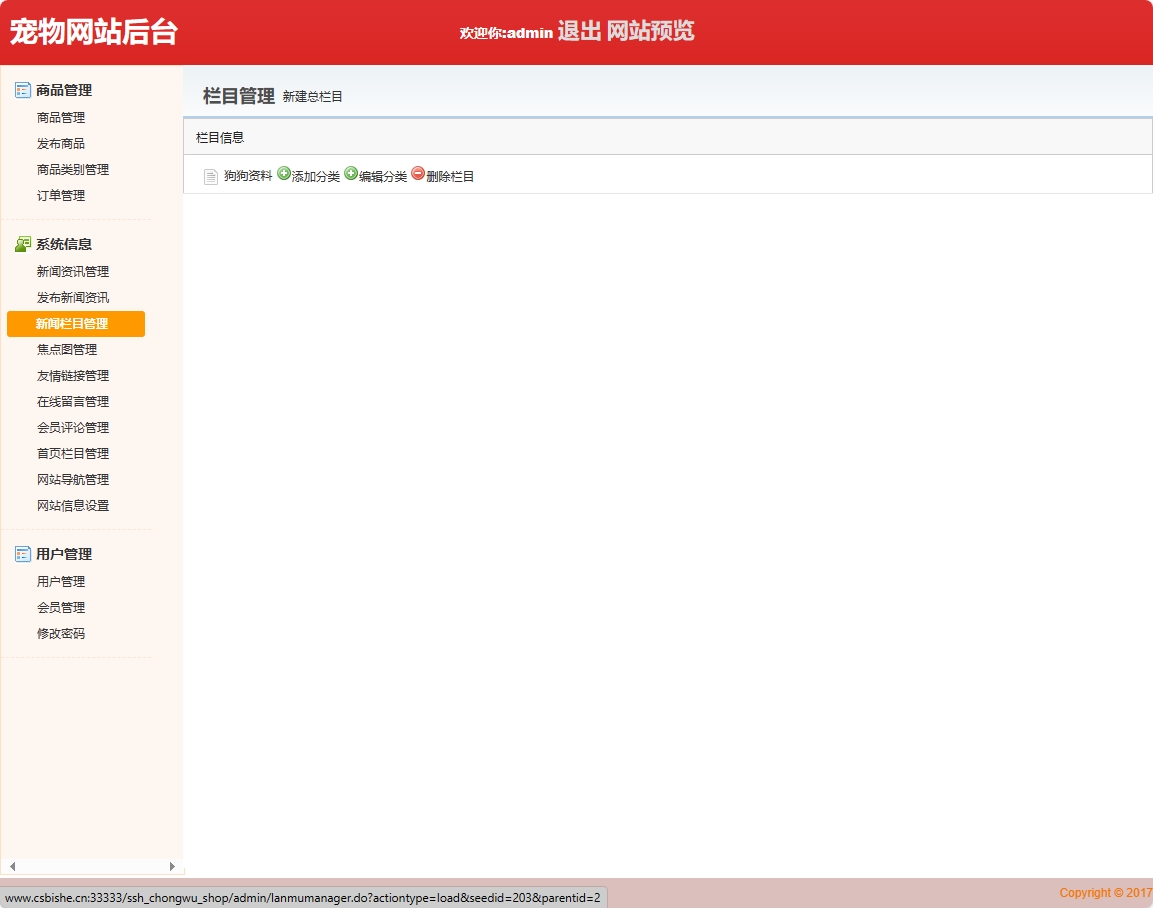Click the sidebar scrollbar right arrow

[x=172, y=866]
